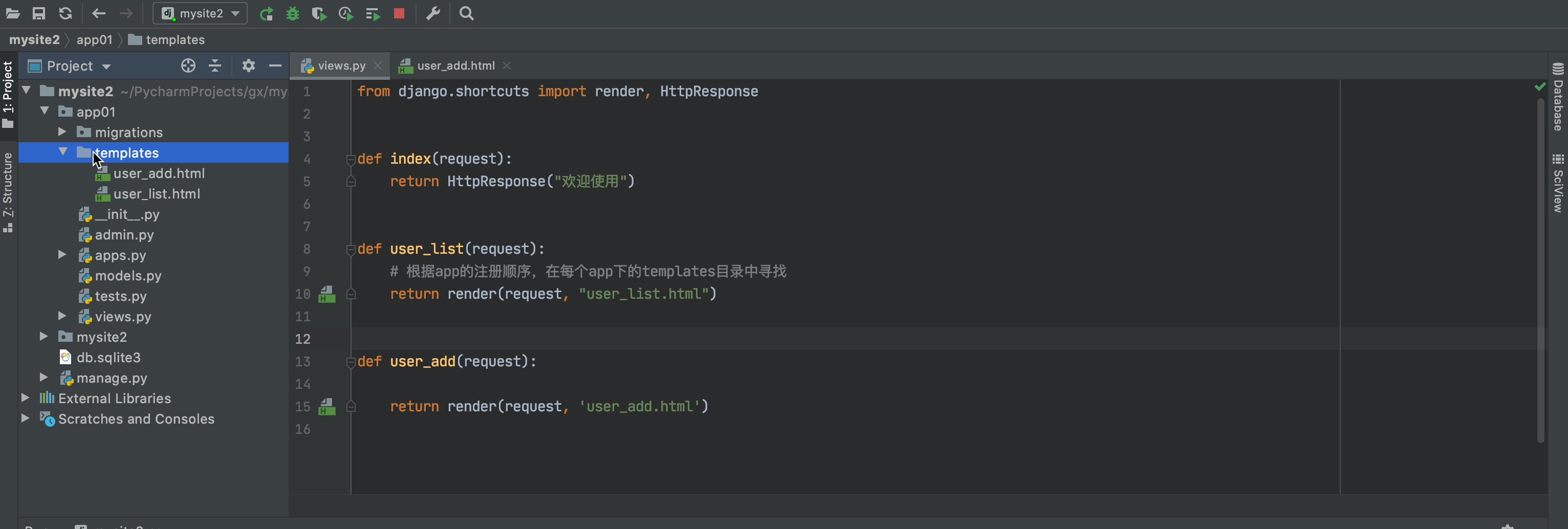Open search everywhere magnifier icon
Screen dimensions: 1568x529
466,13
